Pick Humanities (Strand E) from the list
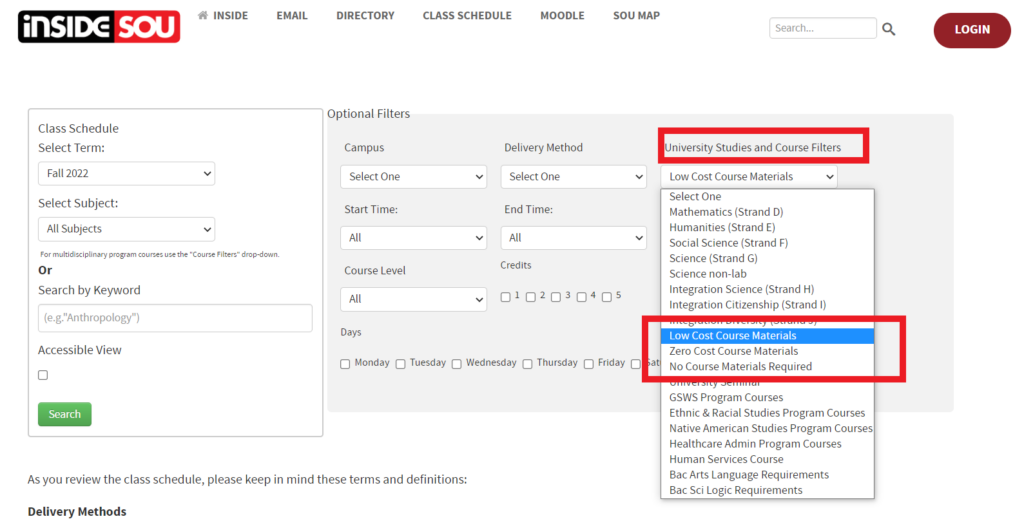Image resolution: width=1024 pixels, height=528 pixels. [x=726, y=228]
